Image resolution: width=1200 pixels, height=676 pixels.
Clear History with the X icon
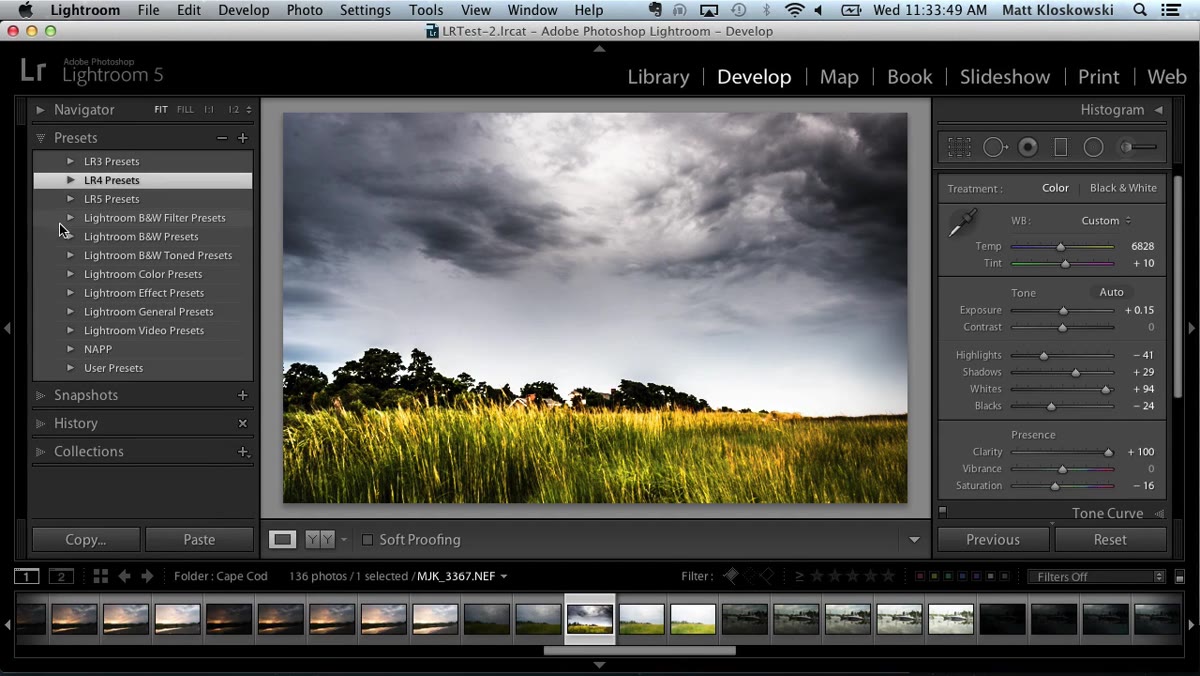(x=242, y=423)
